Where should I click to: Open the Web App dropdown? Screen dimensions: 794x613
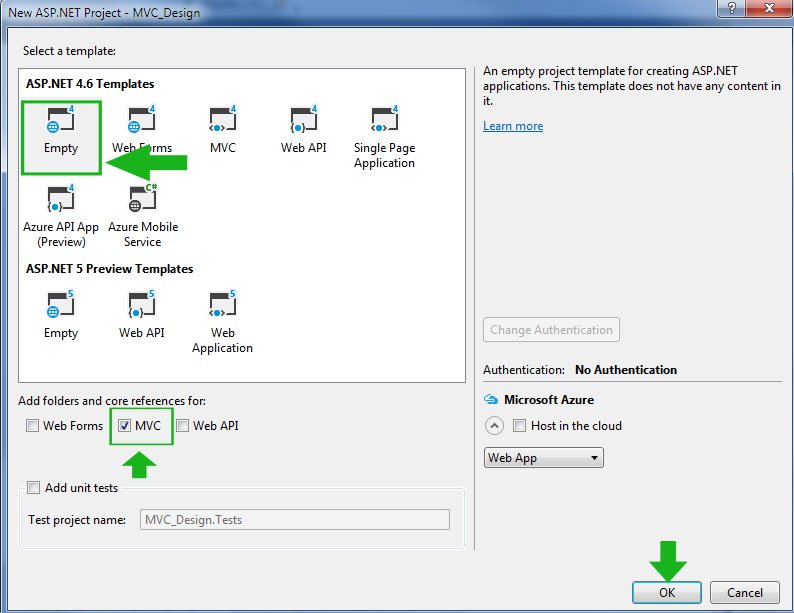pos(544,458)
